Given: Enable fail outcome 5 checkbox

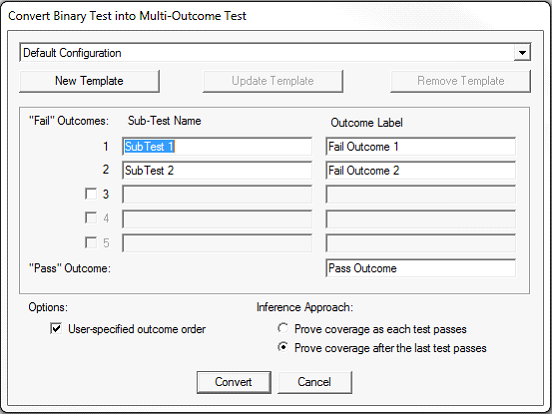Looking at the screenshot, I should click(91, 243).
